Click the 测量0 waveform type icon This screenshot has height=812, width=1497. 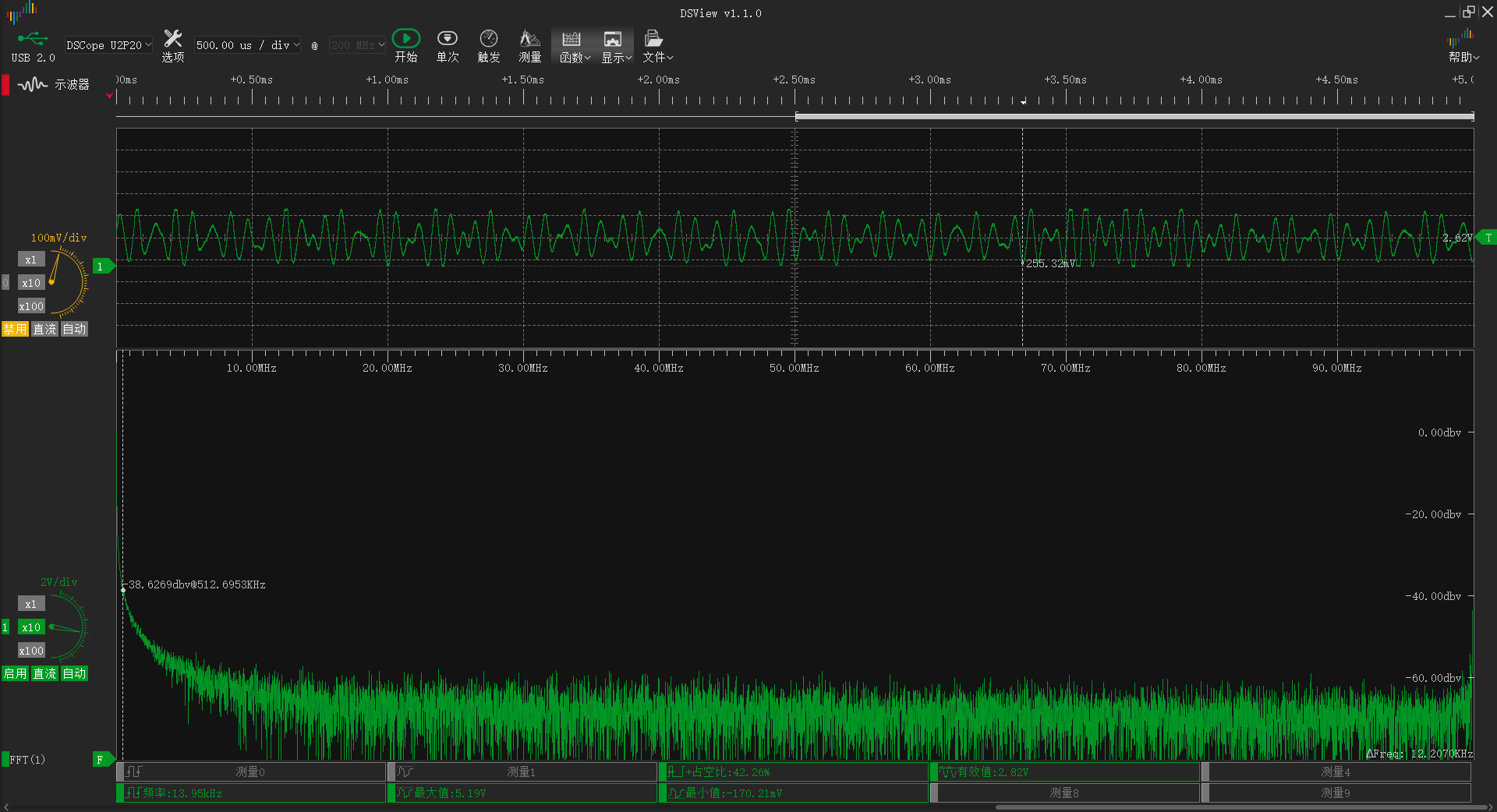tap(134, 771)
